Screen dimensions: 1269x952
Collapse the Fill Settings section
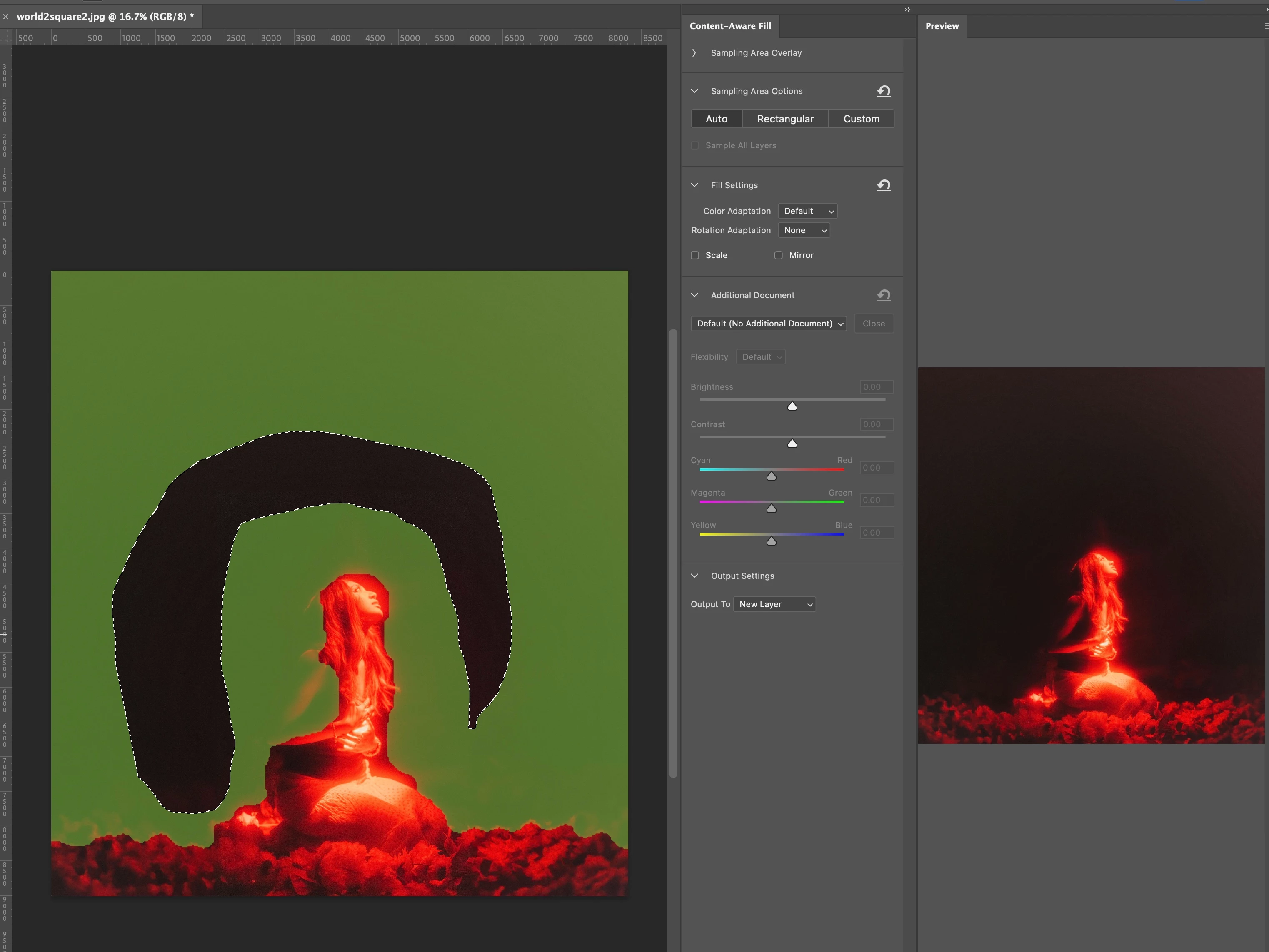point(694,185)
